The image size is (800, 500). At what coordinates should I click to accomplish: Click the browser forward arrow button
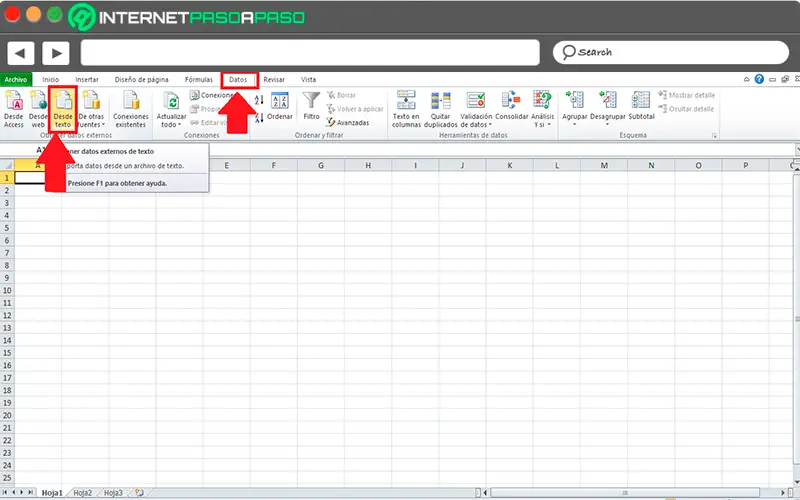(56, 53)
